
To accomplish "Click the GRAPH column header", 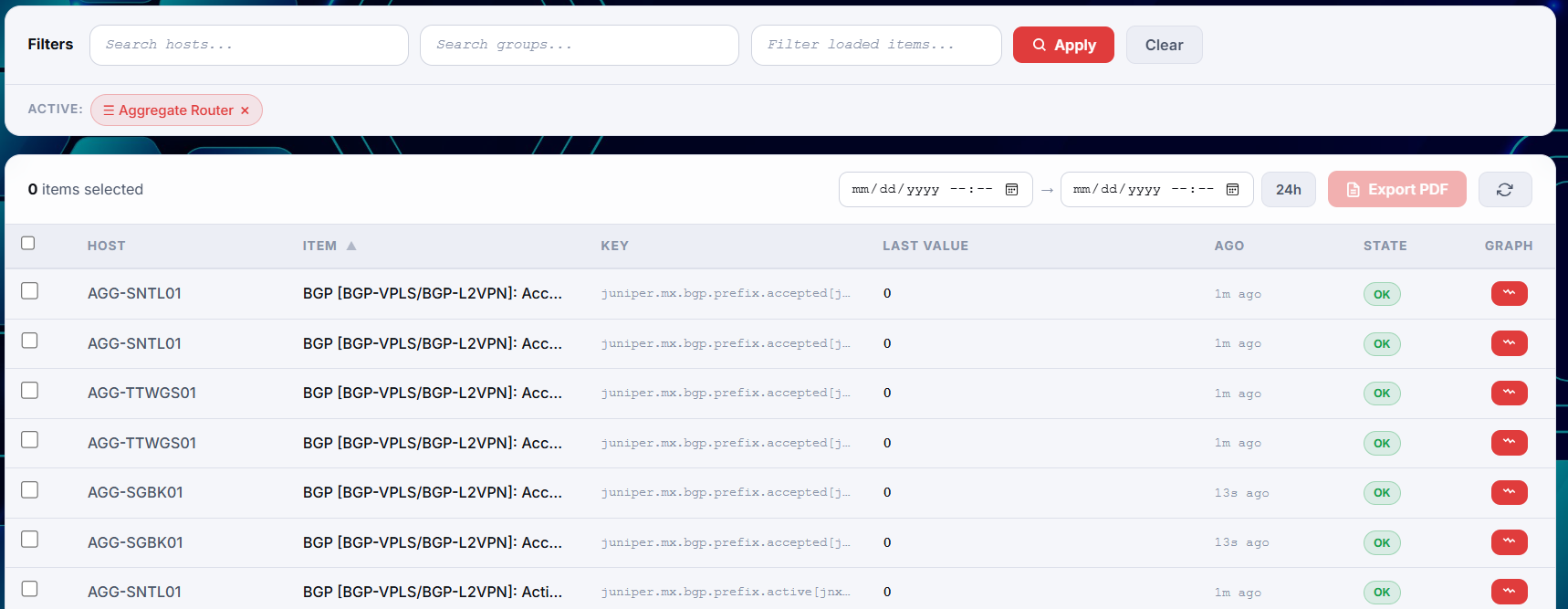I will (1509, 246).
